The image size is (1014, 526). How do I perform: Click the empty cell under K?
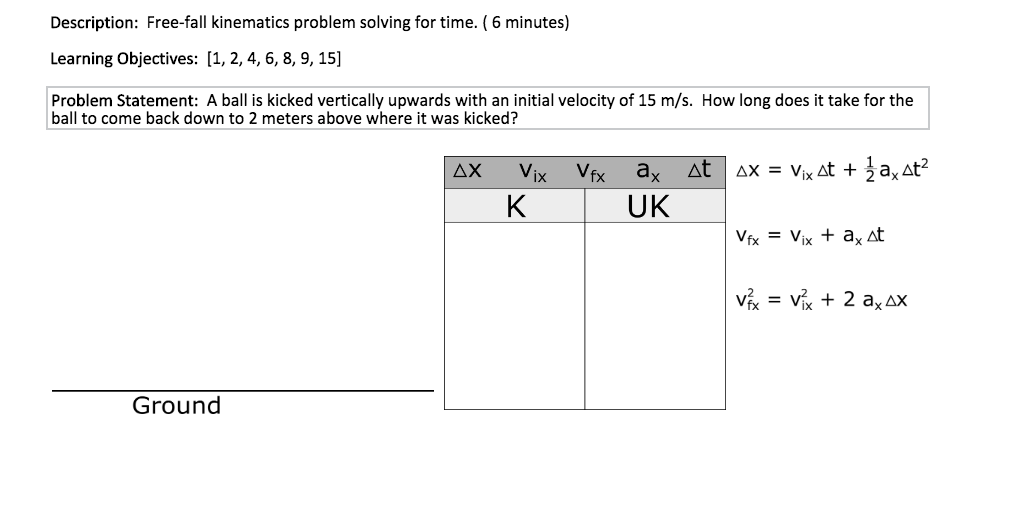515,315
